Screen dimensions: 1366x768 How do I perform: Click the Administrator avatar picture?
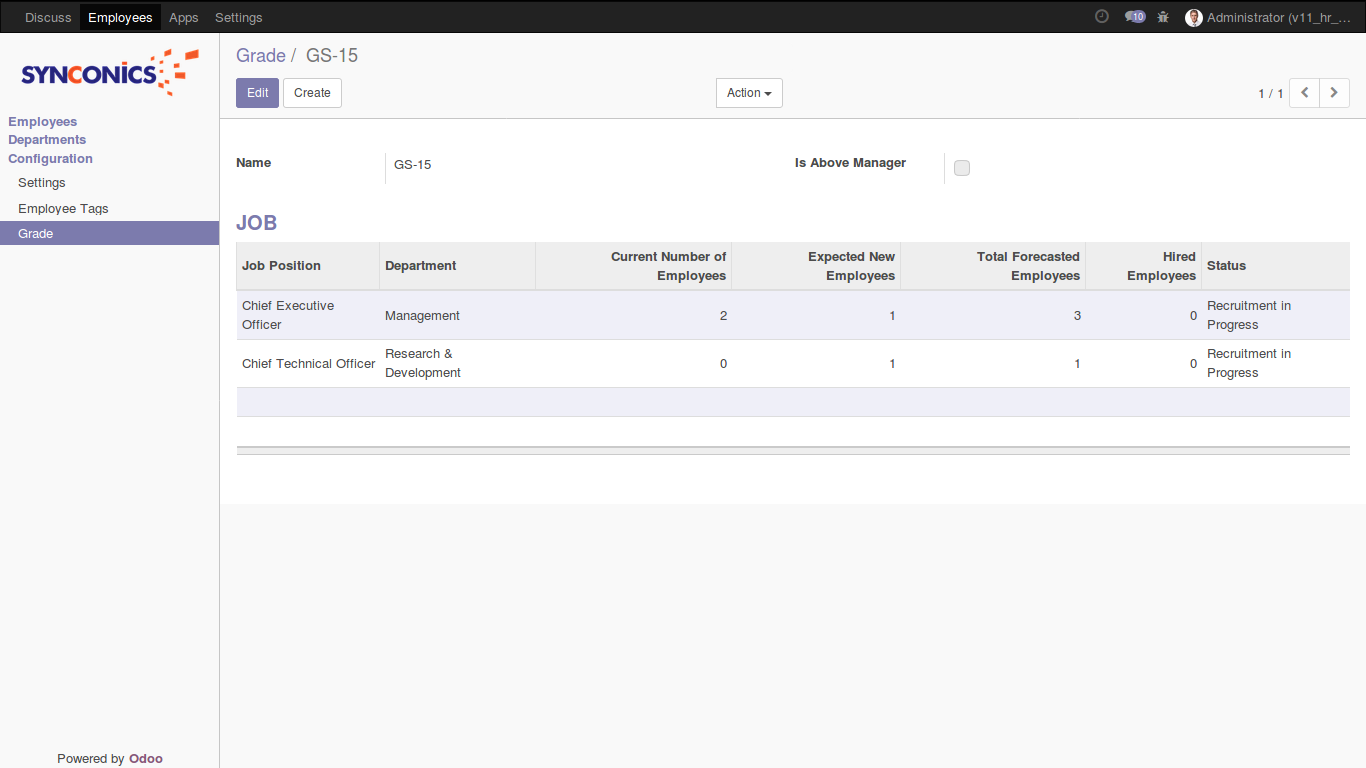click(x=1193, y=18)
